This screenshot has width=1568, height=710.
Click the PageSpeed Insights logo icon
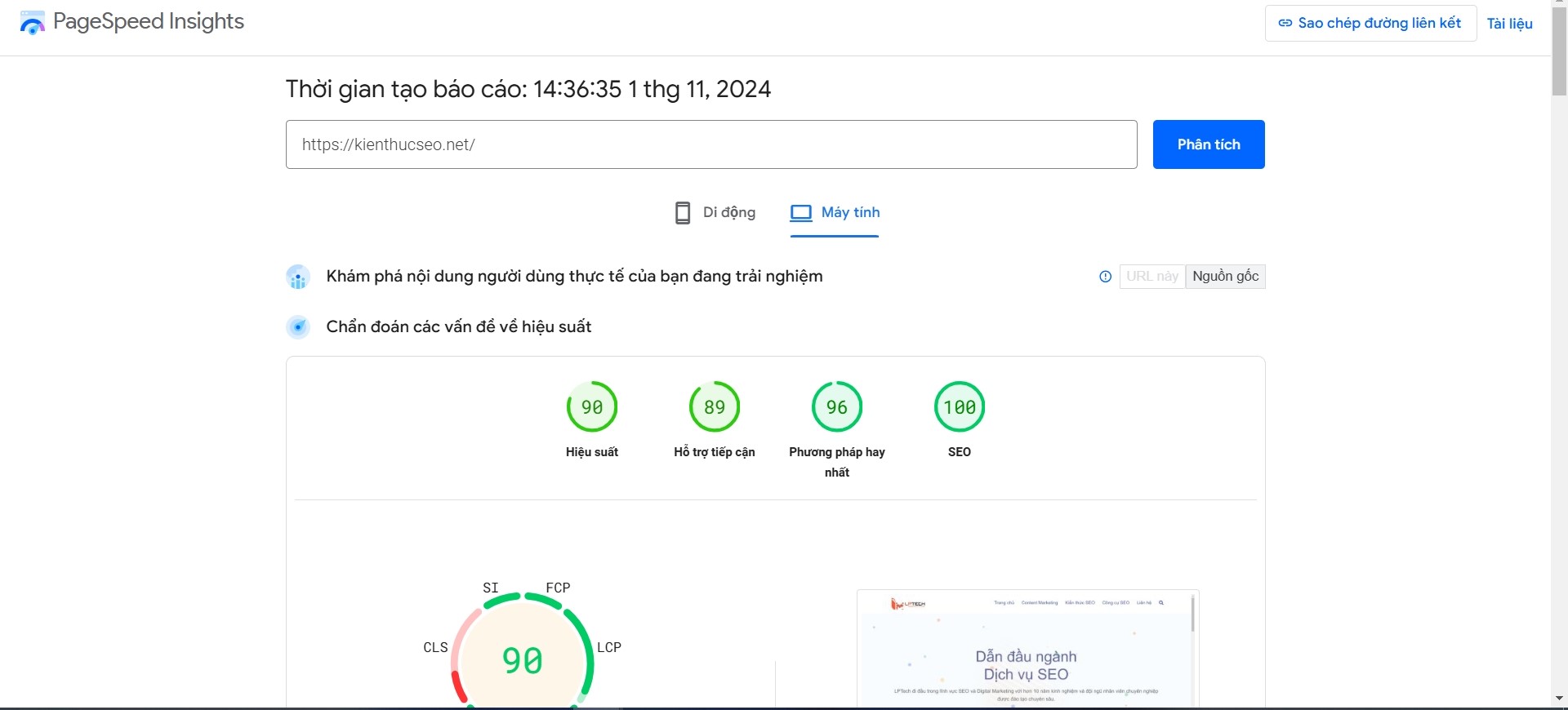coord(32,23)
